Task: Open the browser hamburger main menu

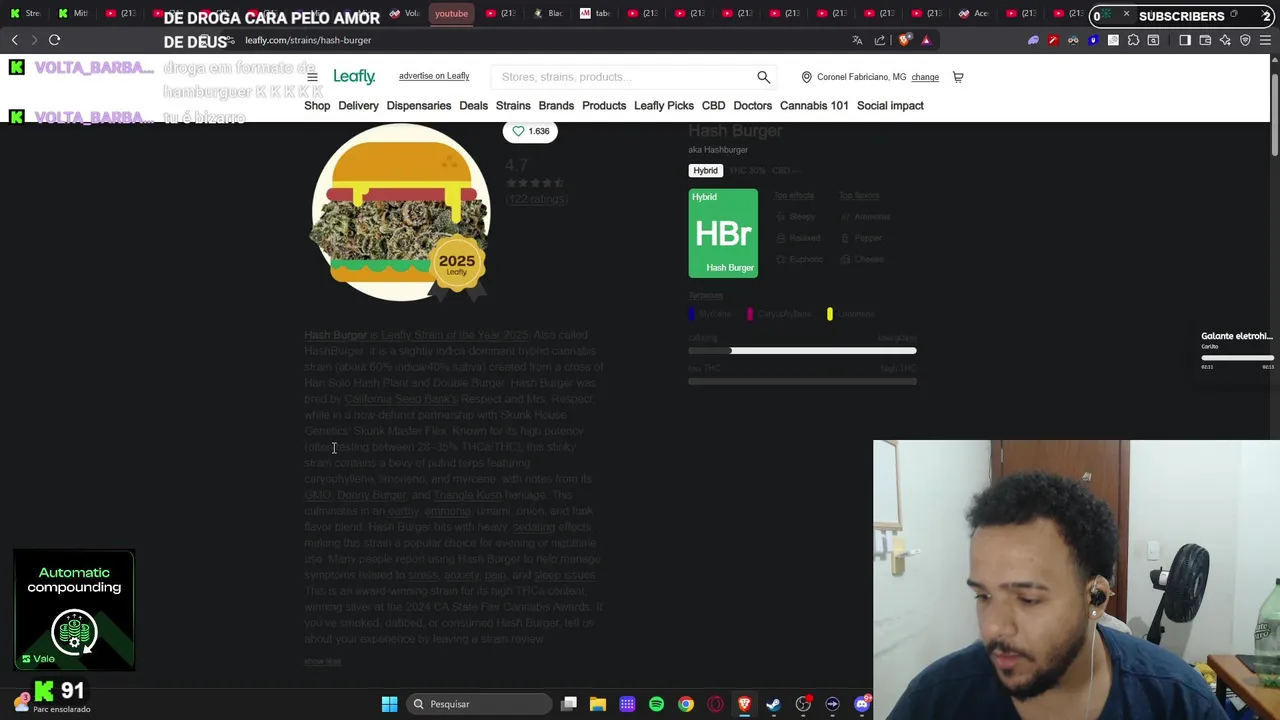Action: [x=1266, y=40]
